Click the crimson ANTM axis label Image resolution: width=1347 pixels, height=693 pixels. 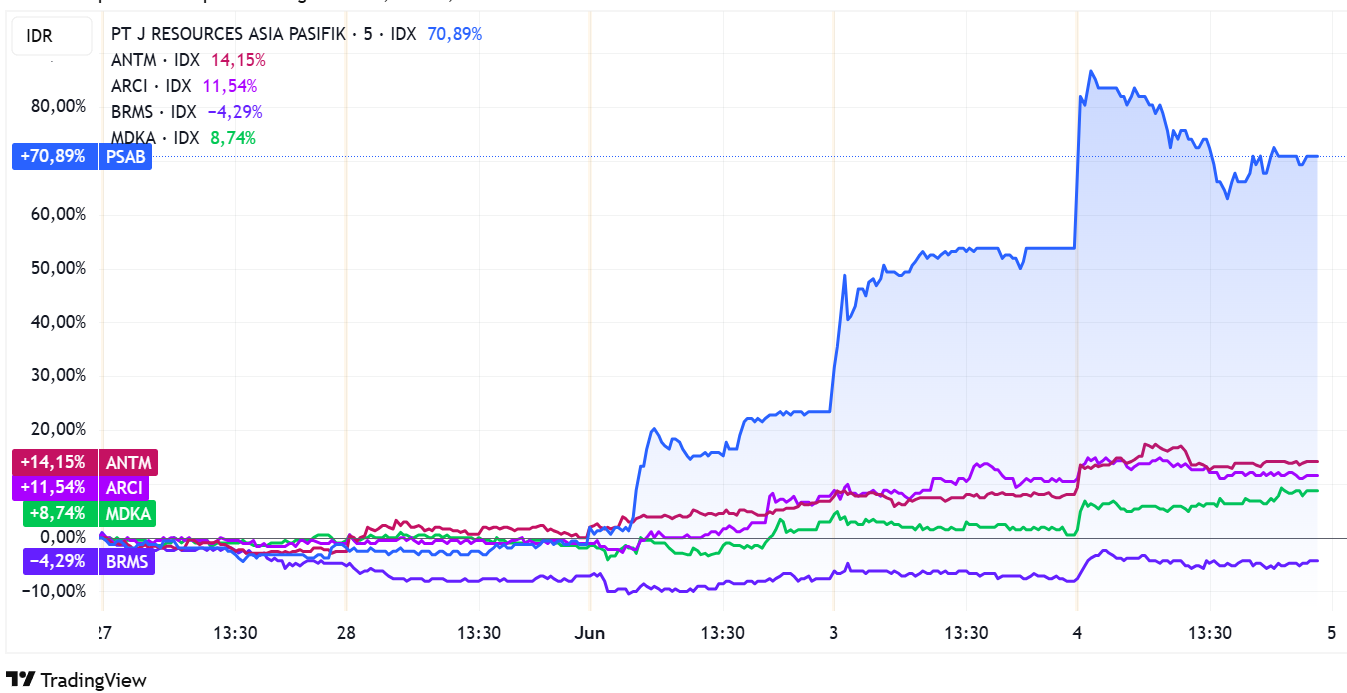pos(128,463)
